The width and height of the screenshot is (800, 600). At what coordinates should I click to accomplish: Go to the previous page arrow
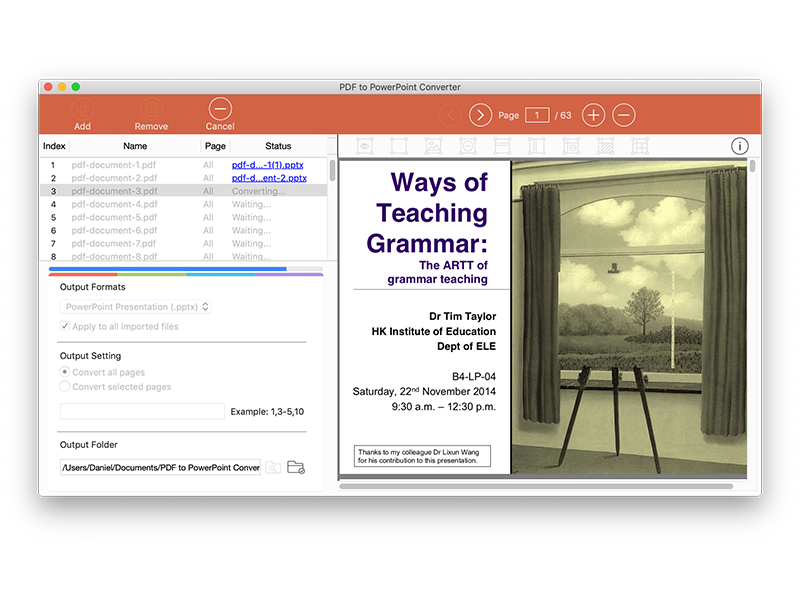[450, 115]
